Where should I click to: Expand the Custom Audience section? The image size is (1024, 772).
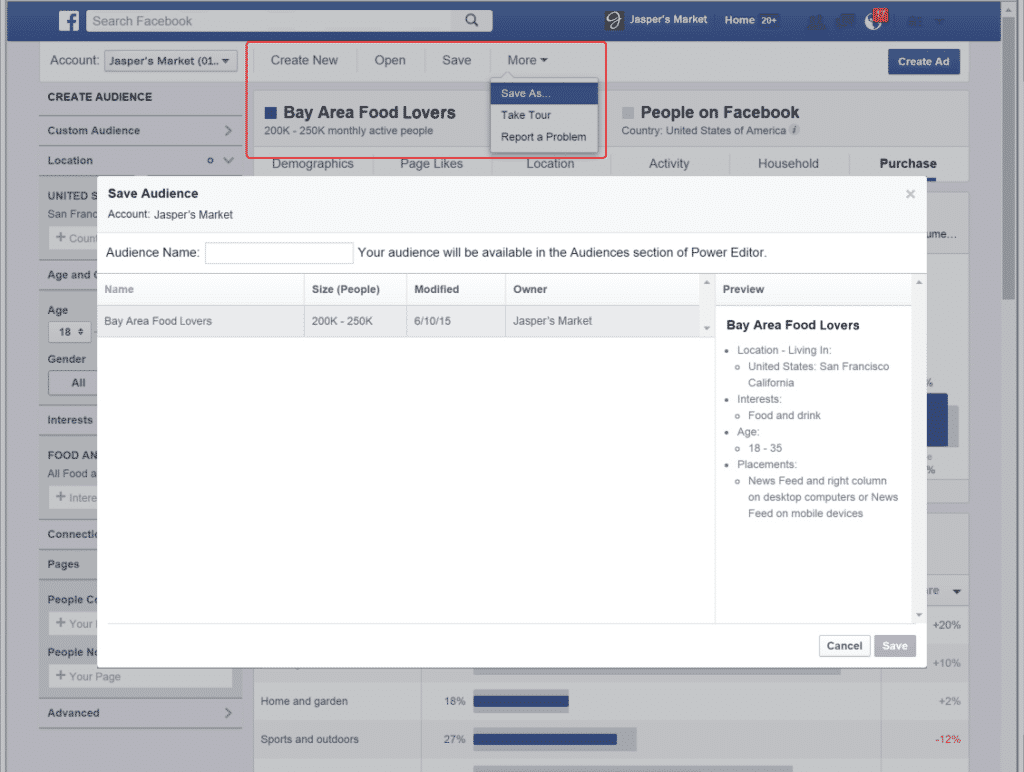140,131
